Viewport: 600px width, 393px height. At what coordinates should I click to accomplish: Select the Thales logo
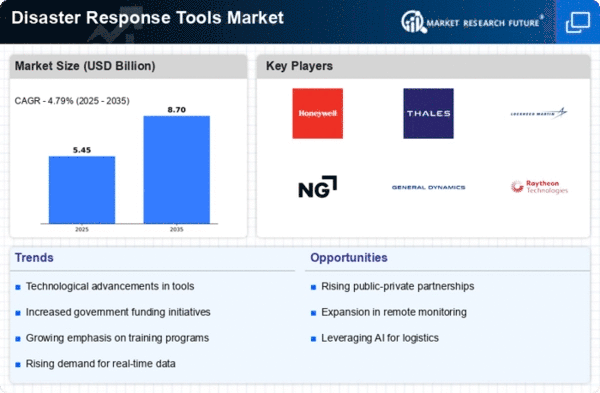[428, 113]
